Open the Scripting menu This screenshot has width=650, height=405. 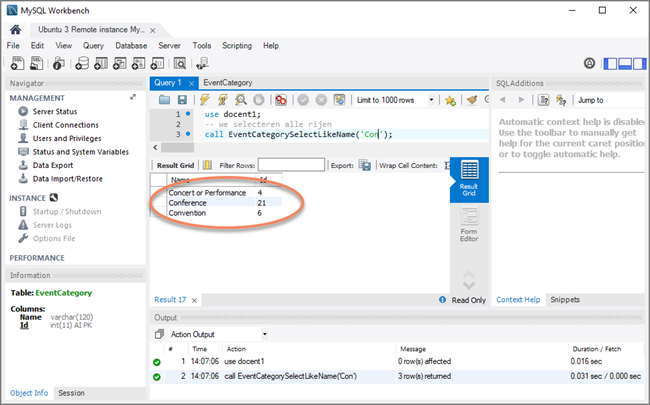click(237, 46)
